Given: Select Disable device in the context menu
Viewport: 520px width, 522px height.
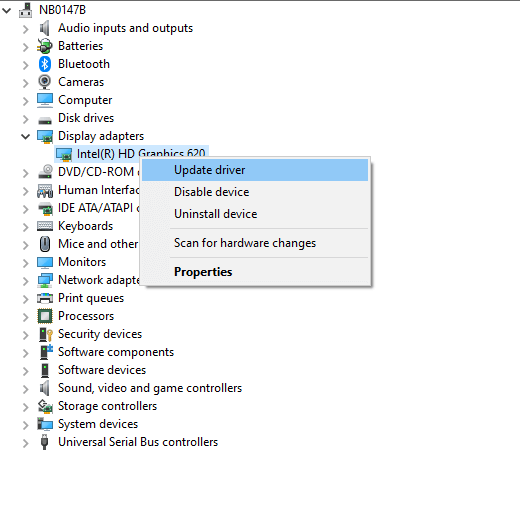Looking at the screenshot, I should [255, 192].
